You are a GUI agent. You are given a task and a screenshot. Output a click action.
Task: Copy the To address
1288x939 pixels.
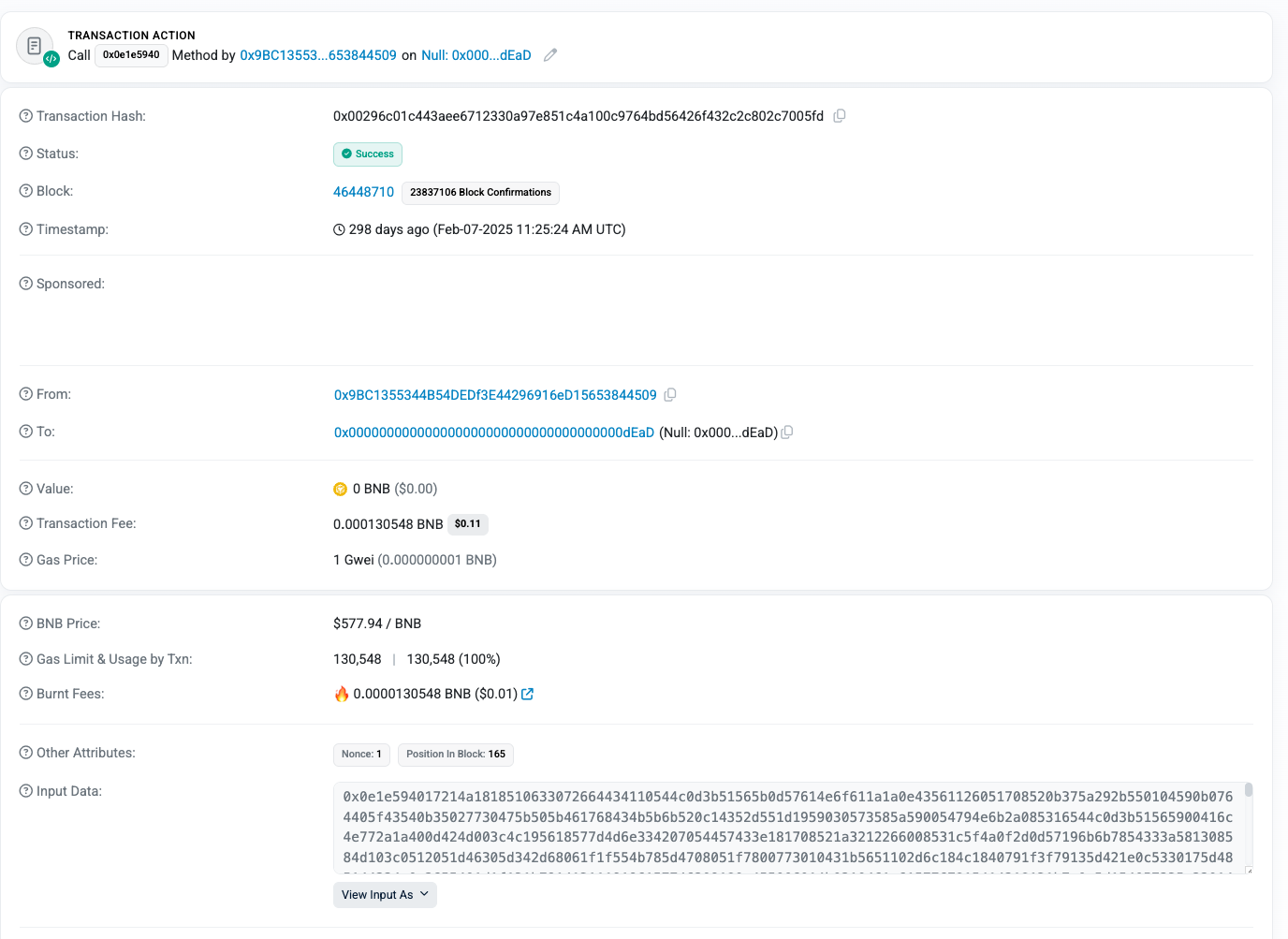pyautogui.click(x=786, y=432)
